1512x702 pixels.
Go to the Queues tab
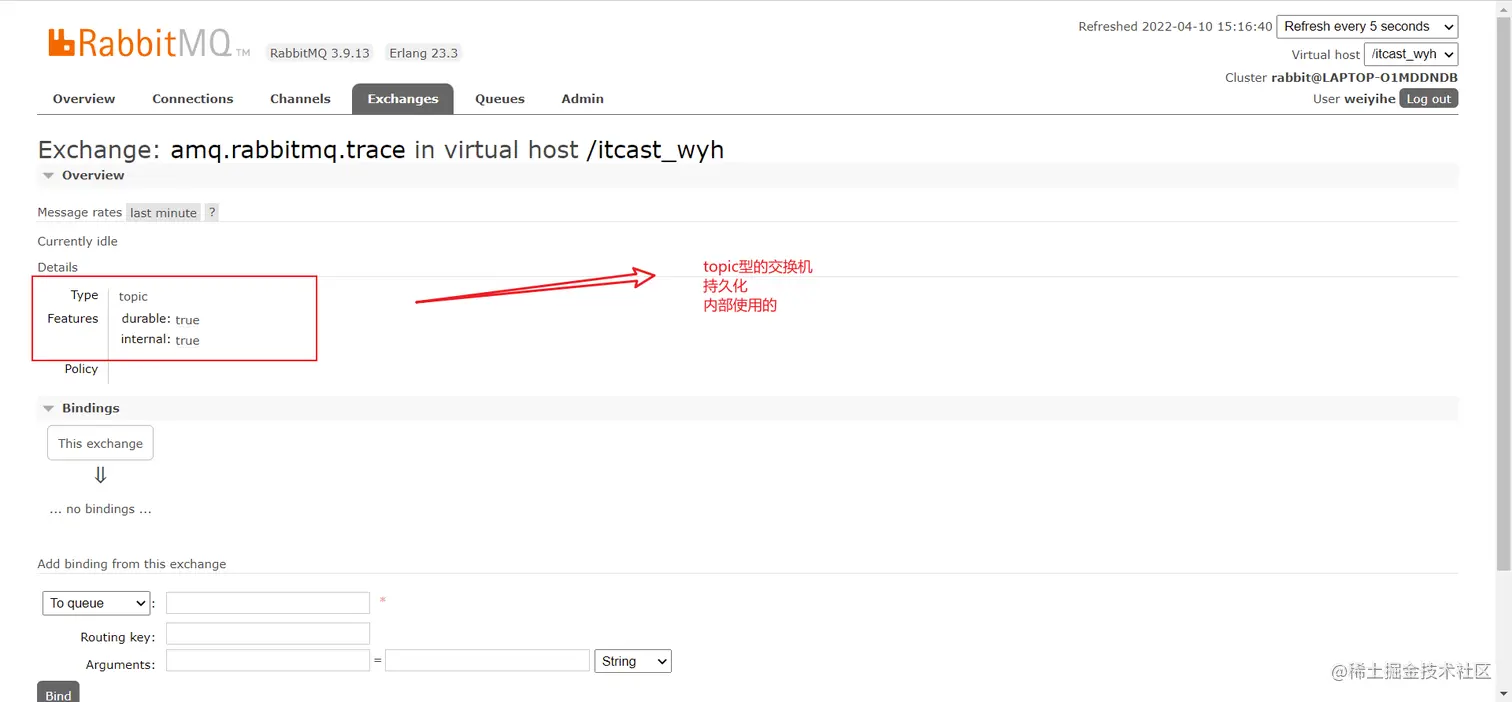[500, 99]
